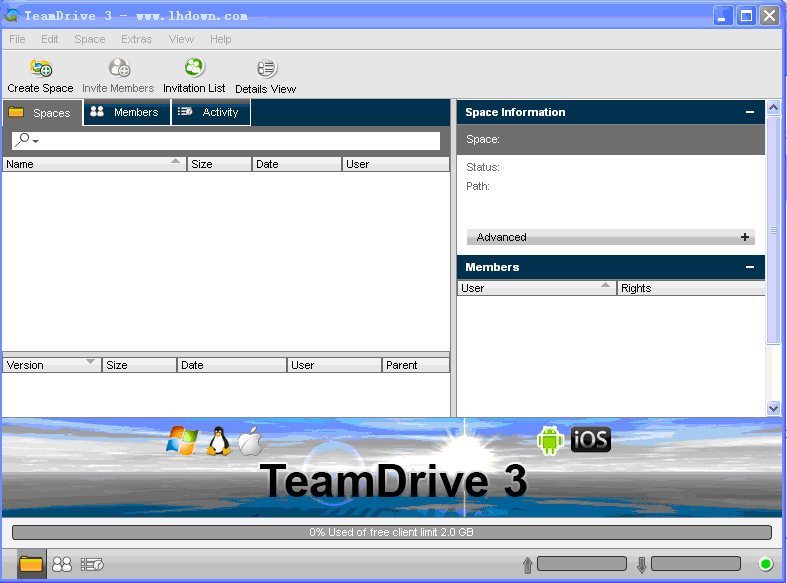Click the search magnifier icon
This screenshot has height=583, width=787.
pyautogui.click(x=22, y=139)
